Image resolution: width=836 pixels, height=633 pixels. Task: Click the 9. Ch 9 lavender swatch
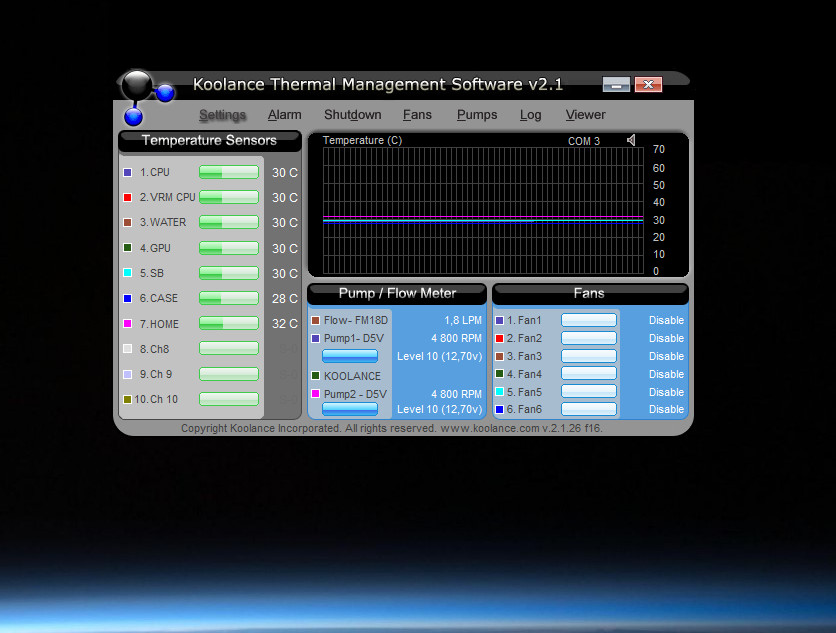pos(127,374)
